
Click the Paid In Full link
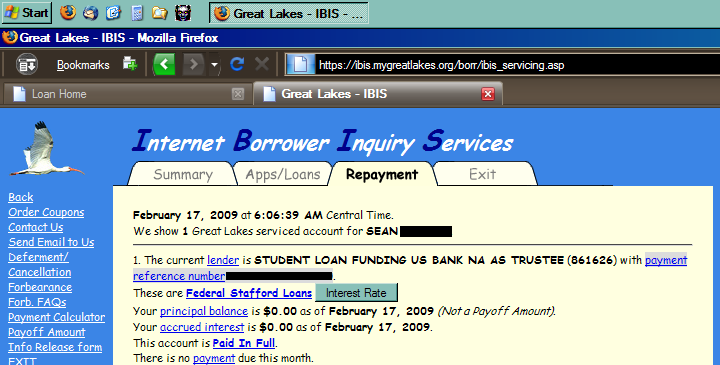(244, 343)
